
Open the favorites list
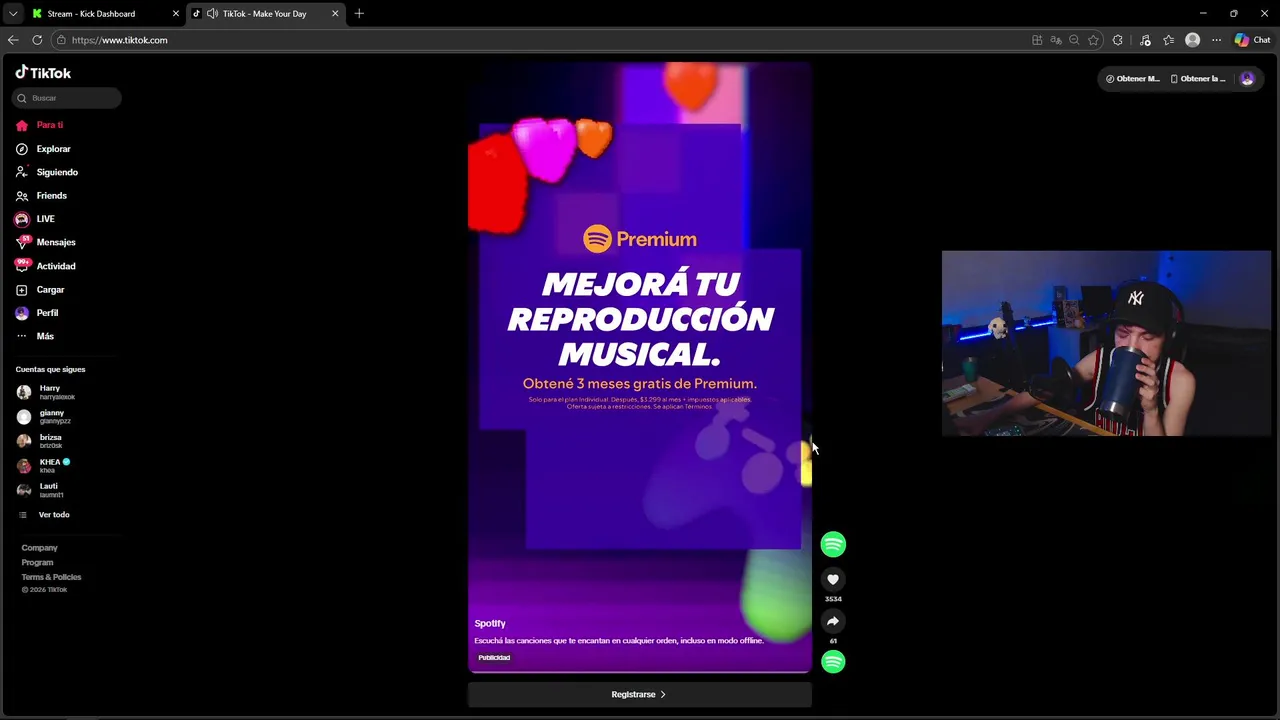[1168, 40]
